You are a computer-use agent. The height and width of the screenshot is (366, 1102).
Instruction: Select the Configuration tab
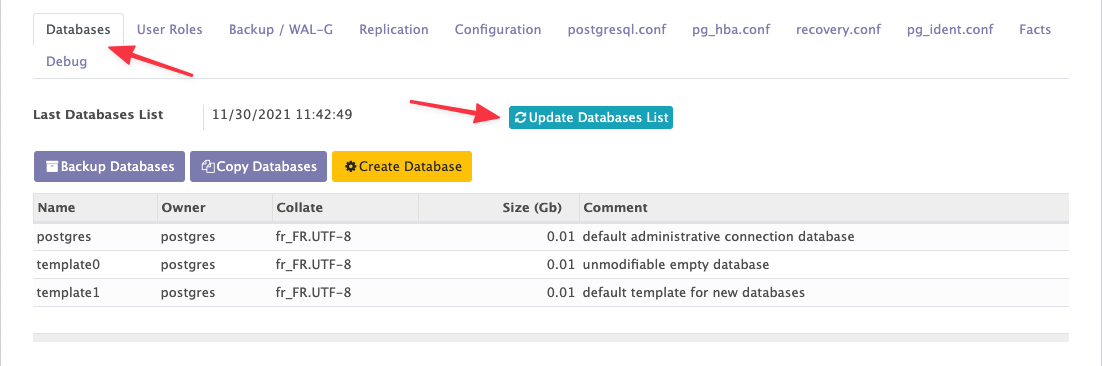tap(498, 30)
